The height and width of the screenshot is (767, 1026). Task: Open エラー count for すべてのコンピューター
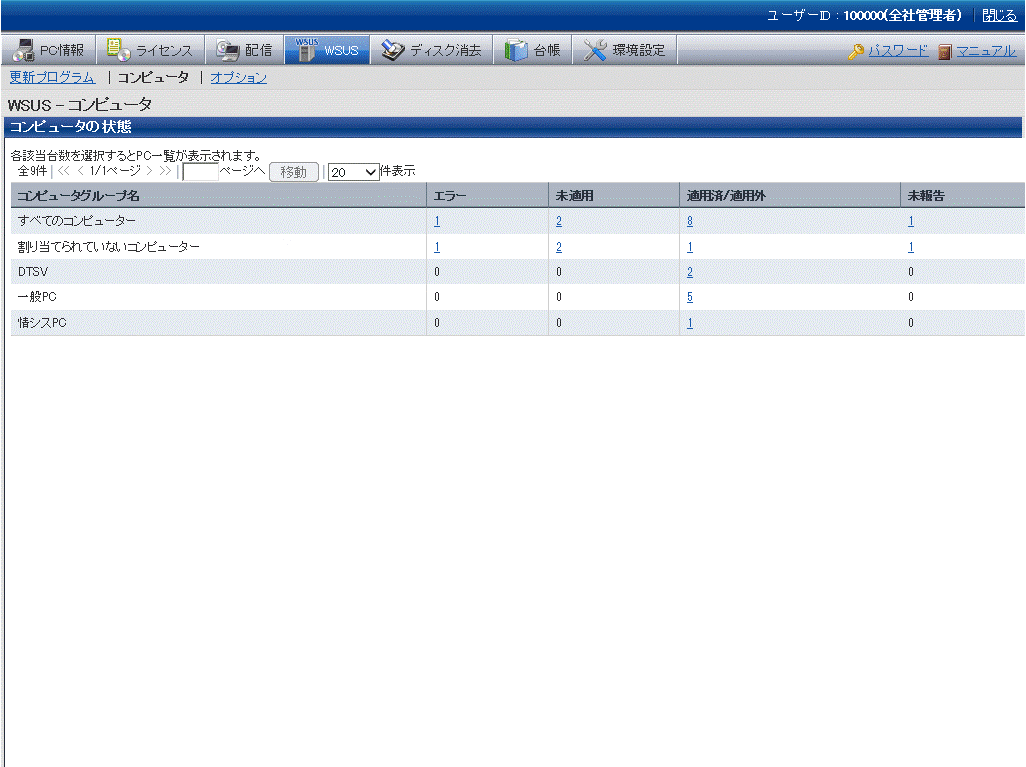pyautogui.click(x=437, y=221)
